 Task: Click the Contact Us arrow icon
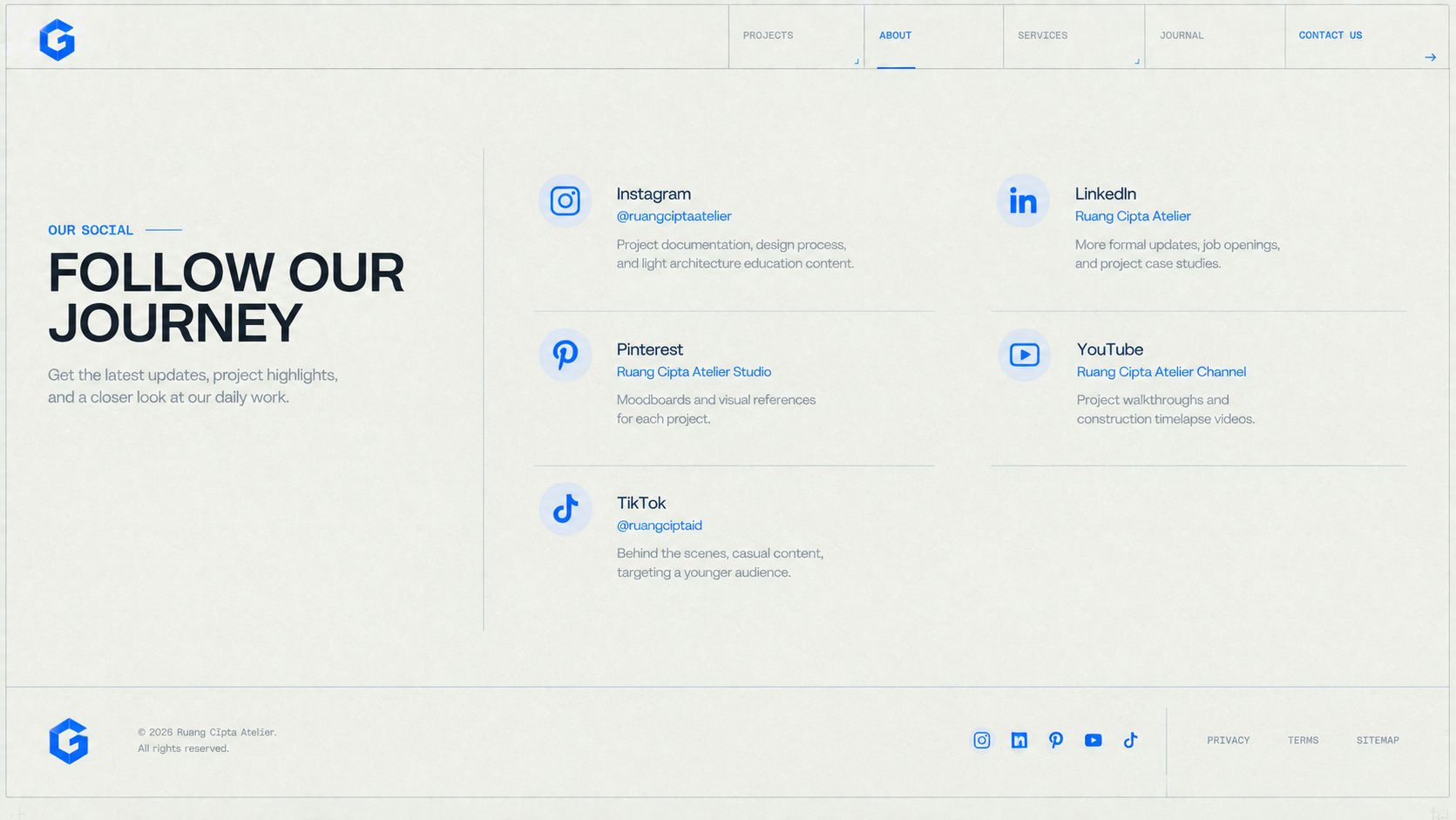coord(1430,58)
